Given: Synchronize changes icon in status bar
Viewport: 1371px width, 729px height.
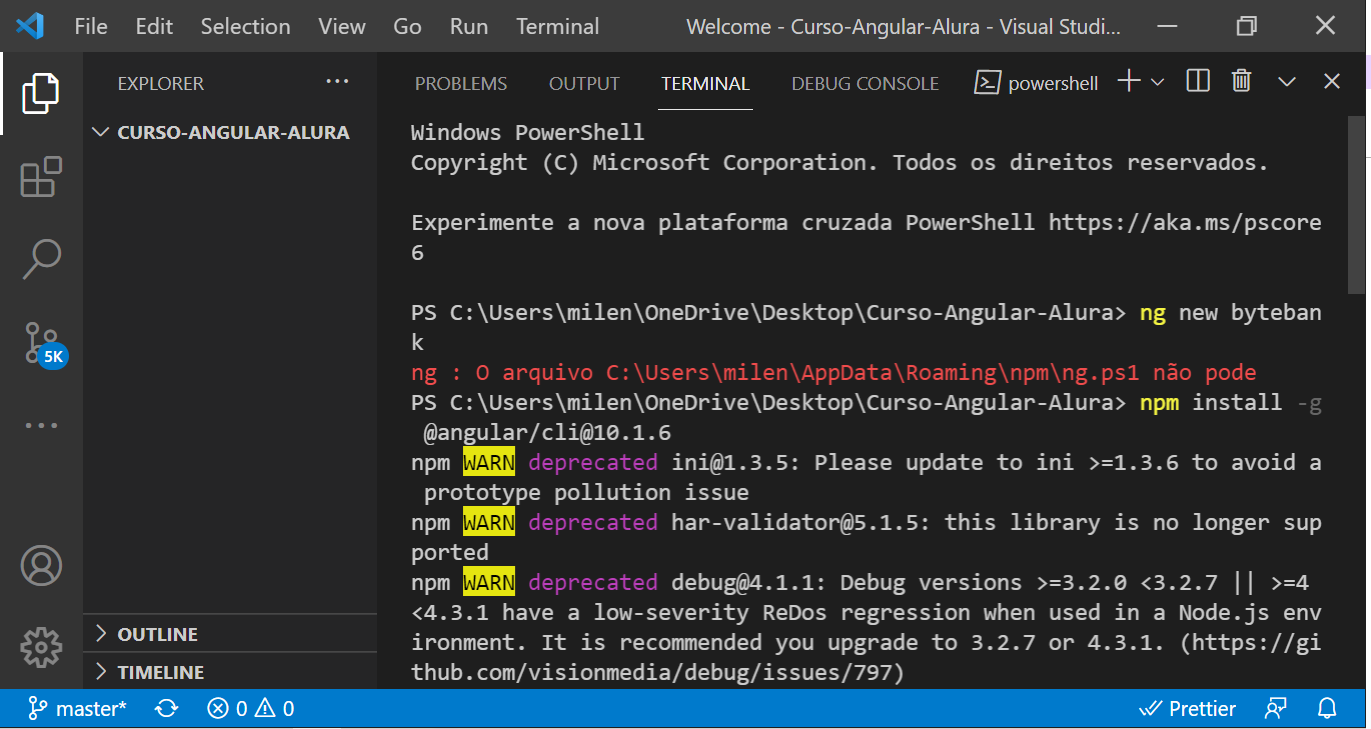Looking at the screenshot, I should point(166,709).
